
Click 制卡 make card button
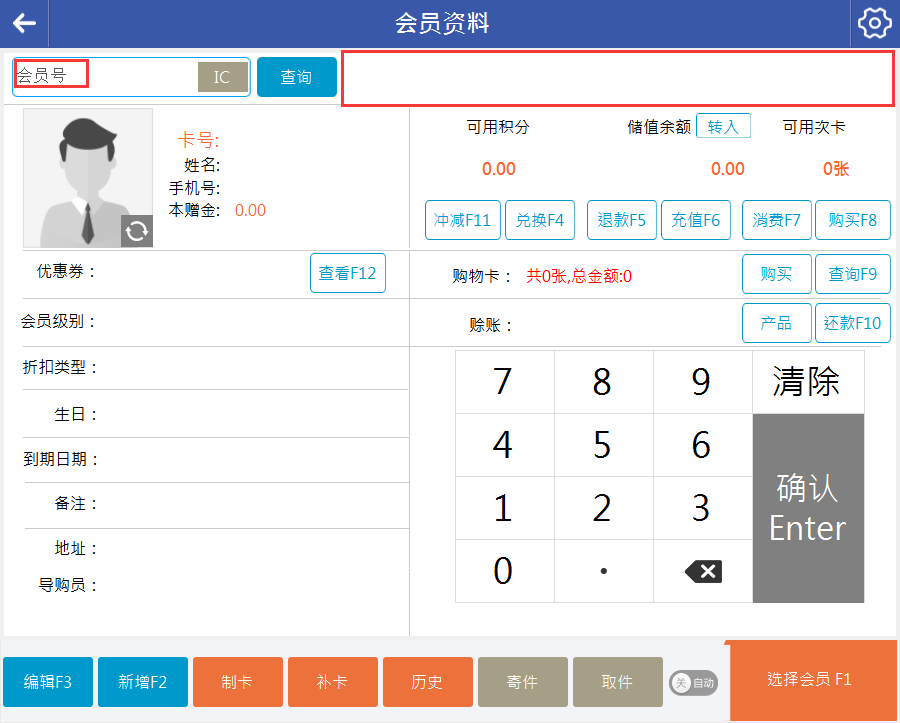(238, 682)
